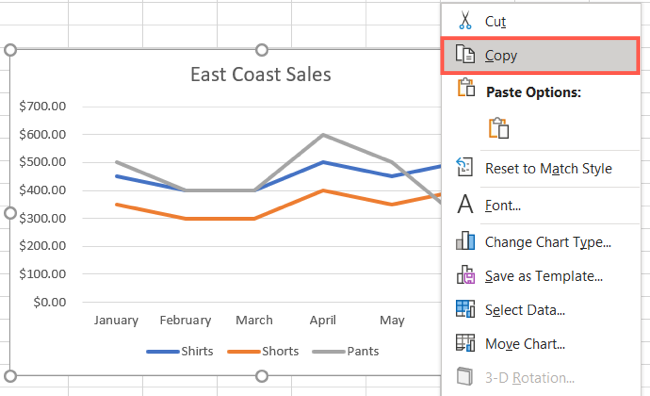Click the $200.00 axis label
Screen dimensions: 650x396
click(42, 245)
